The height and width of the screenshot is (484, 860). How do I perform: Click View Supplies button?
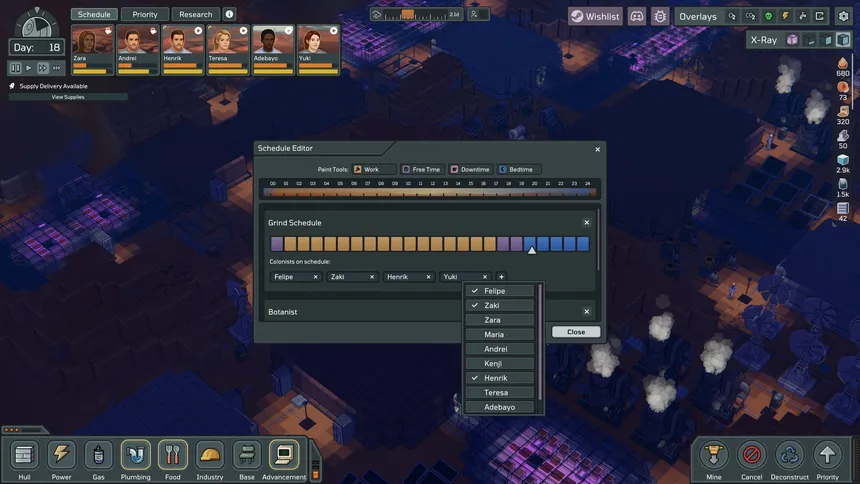68,97
